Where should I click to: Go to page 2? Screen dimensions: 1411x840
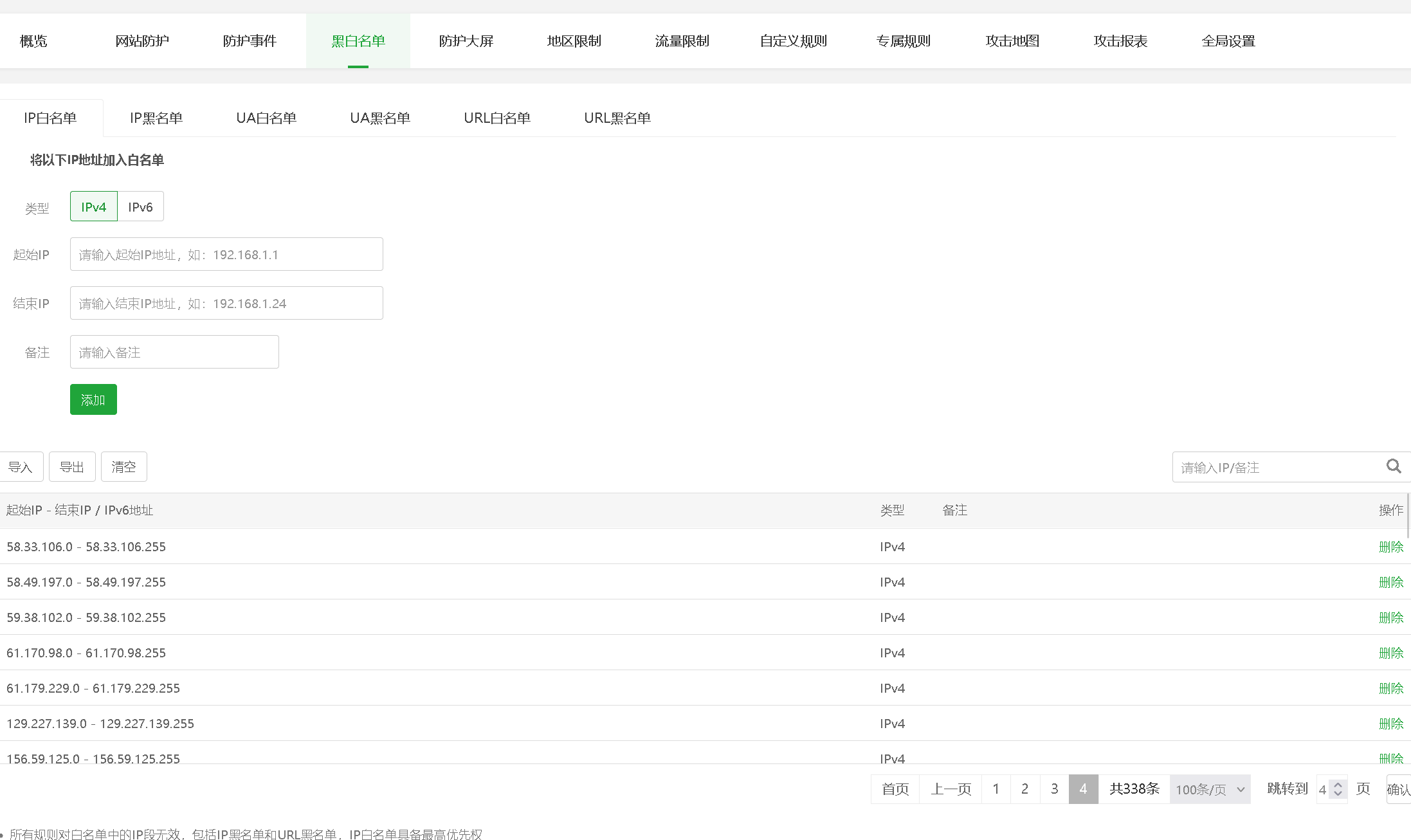(x=1025, y=789)
